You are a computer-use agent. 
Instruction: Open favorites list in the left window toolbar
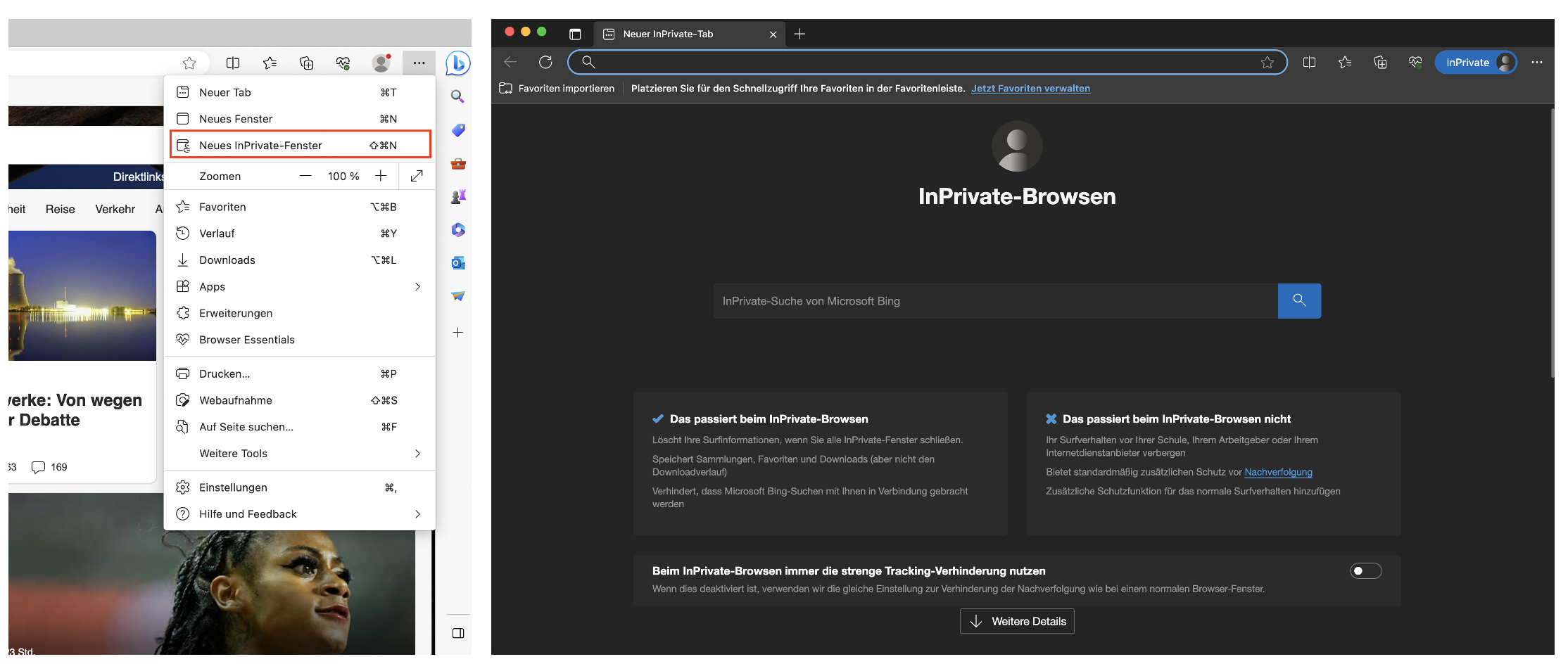pyautogui.click(x=270, y=63)
